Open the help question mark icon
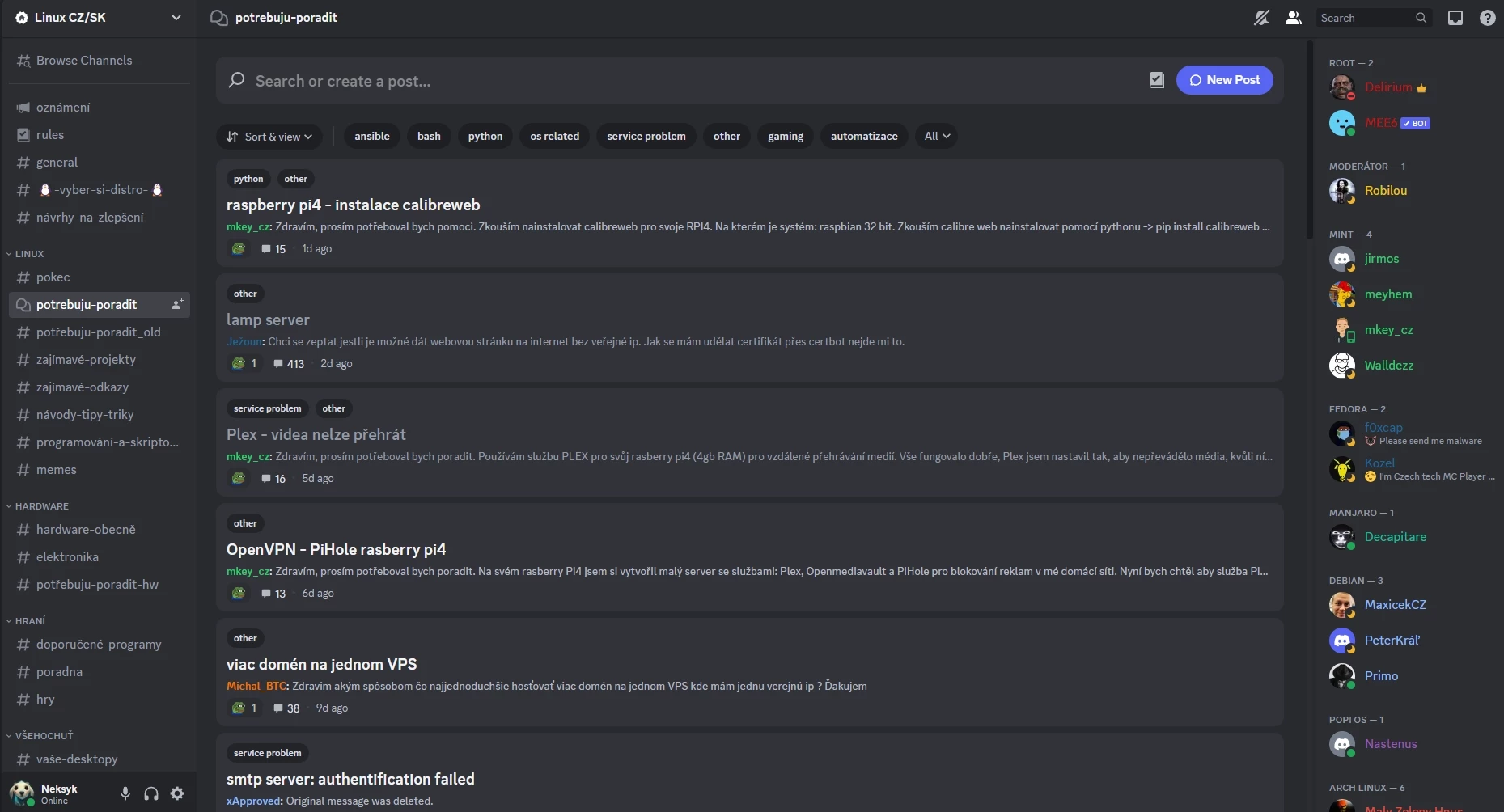Viewport: 1504px width, 812px height. point(1488,18)
